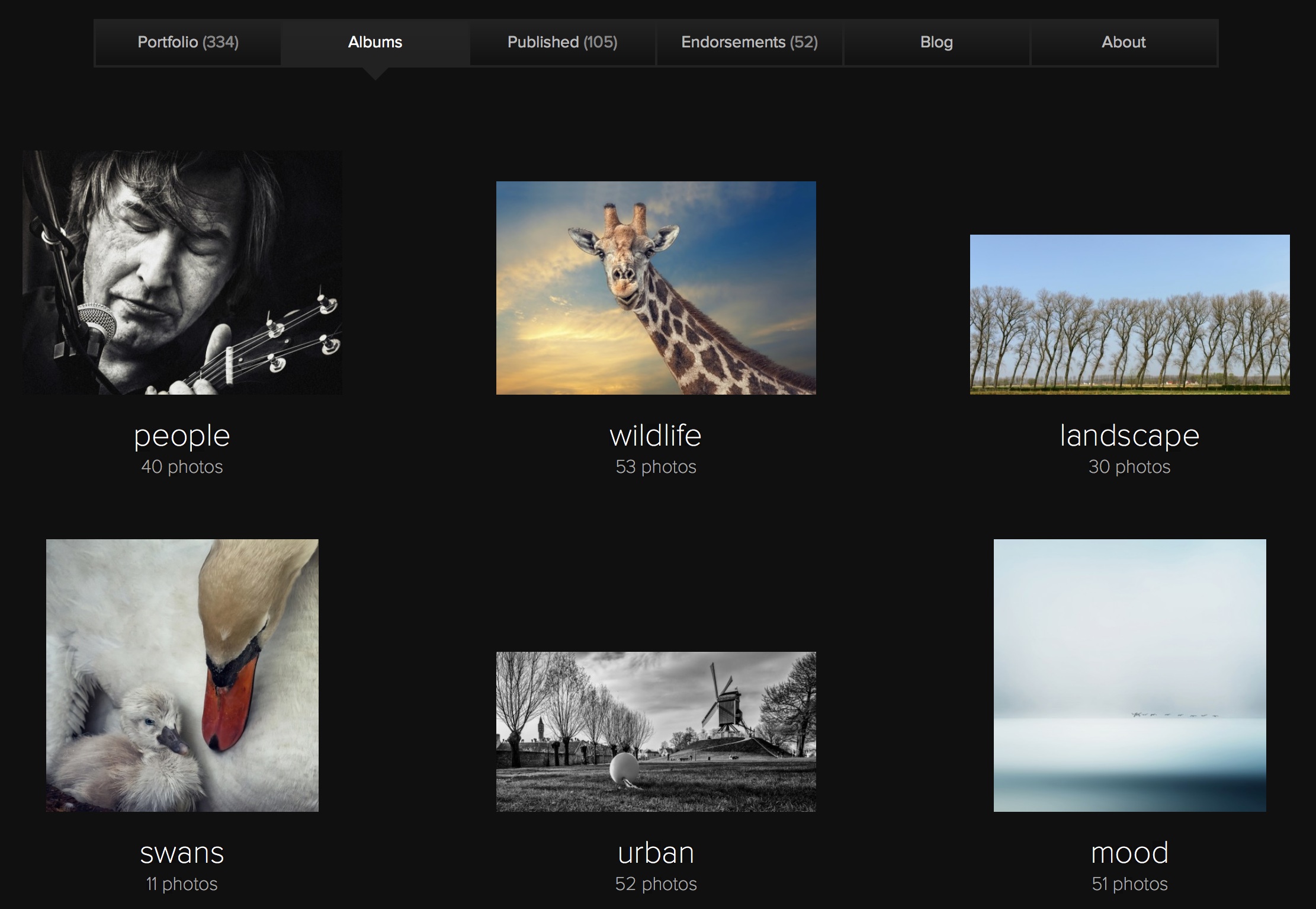Image resolution: width=1316 pixels, height=909 pixels.
Task: Switch to the Blog tab
Action: (936, 42)
